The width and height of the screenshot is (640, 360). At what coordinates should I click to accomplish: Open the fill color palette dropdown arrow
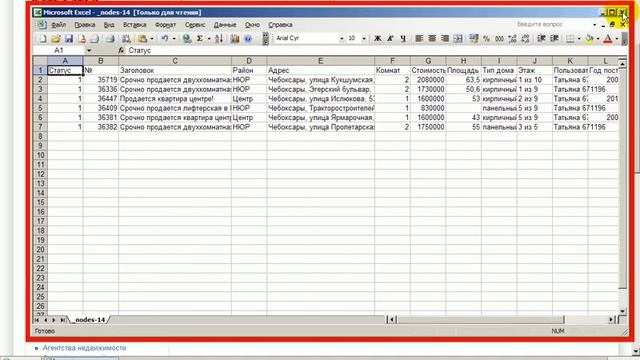click(x=598, y=39)
